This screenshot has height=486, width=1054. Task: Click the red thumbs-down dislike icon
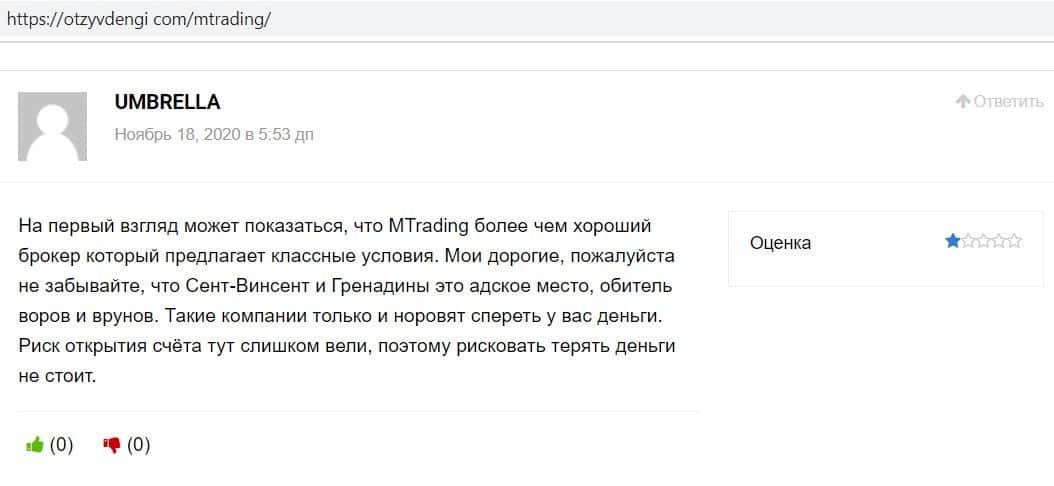pyautogui.click(x=112, y=445)
